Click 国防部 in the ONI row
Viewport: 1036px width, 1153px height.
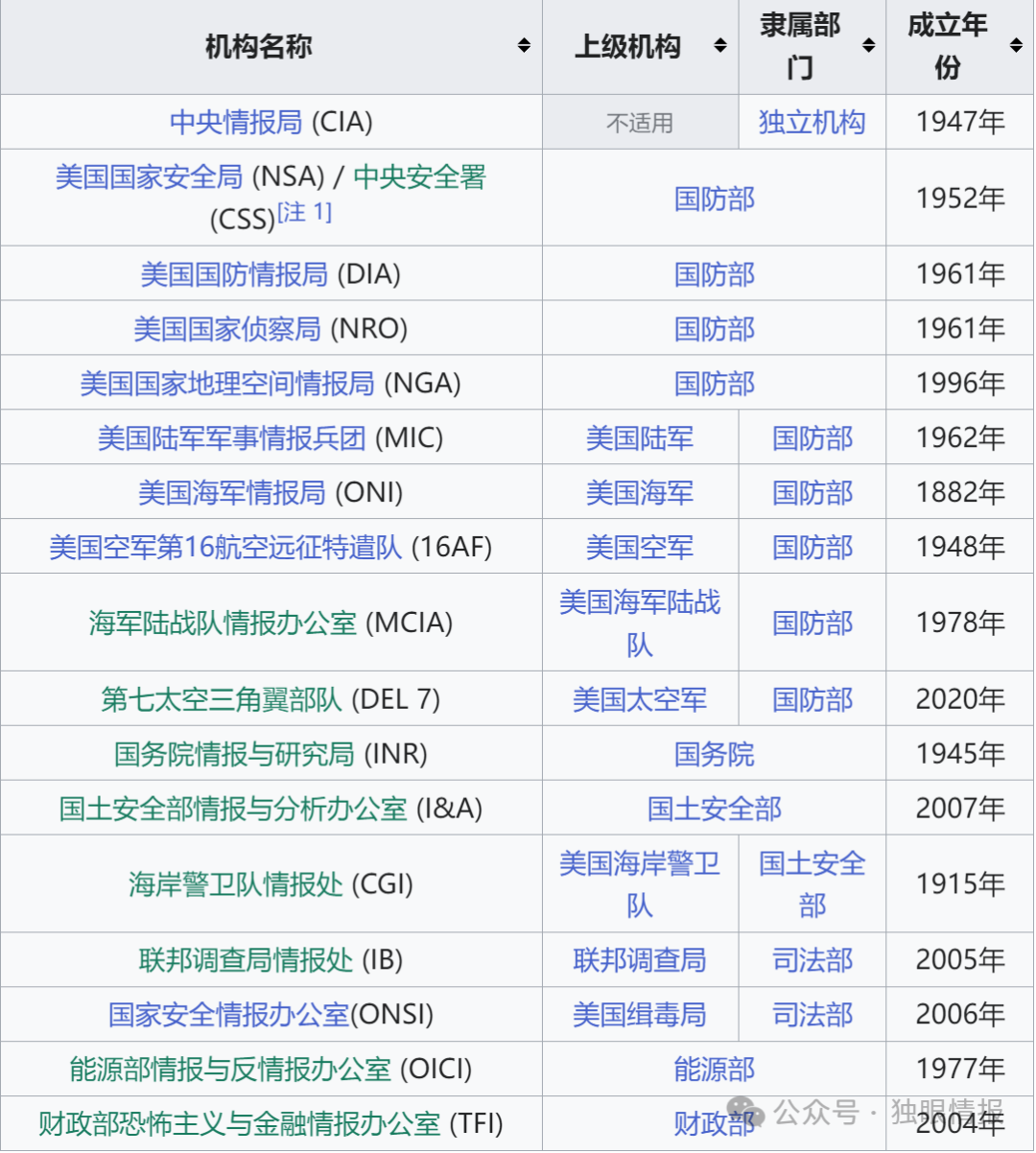[812, 493]
